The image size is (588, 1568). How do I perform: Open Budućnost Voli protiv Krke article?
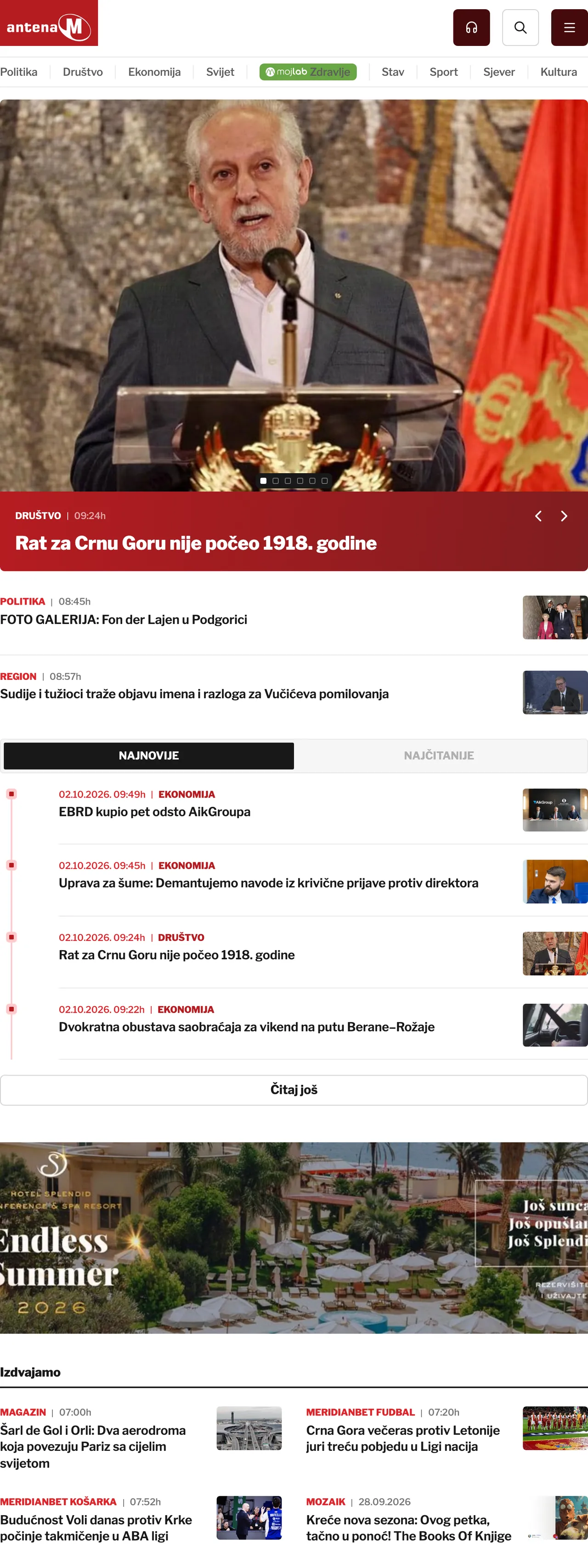(x=96, y=1528)
